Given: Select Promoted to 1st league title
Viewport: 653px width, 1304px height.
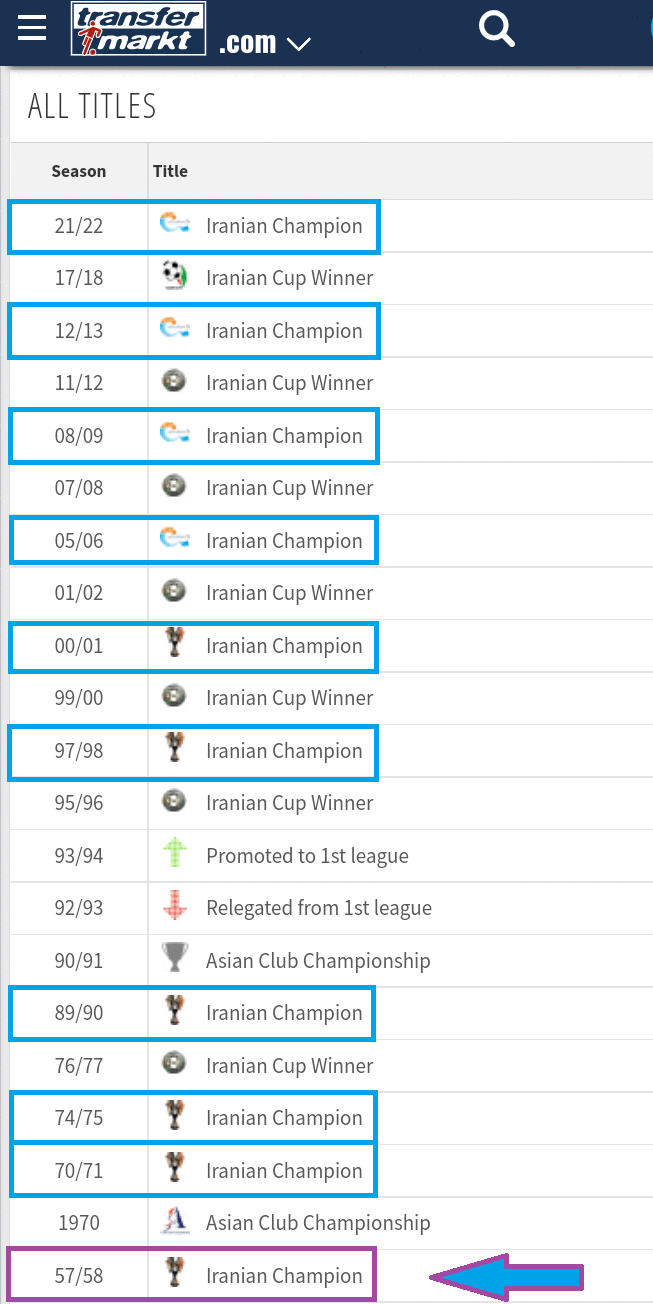Looking at the screenshot, I should (307, 856).
